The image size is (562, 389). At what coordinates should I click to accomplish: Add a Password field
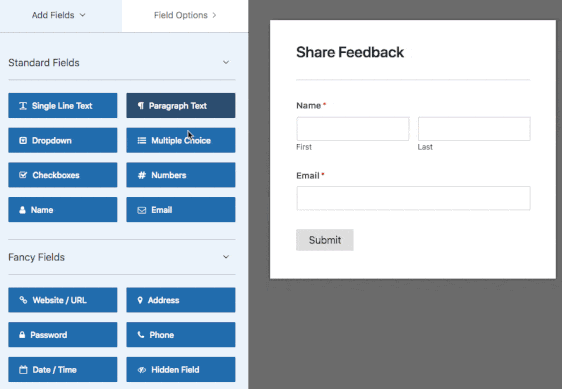click(63, 335)
